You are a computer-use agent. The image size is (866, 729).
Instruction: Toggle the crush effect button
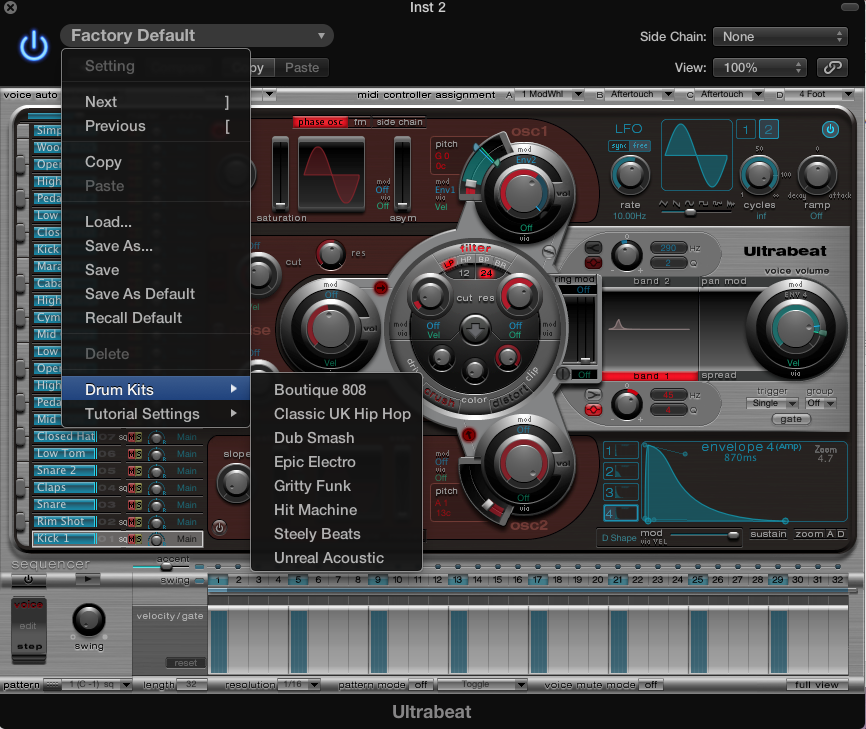click(x=440, y=397)
